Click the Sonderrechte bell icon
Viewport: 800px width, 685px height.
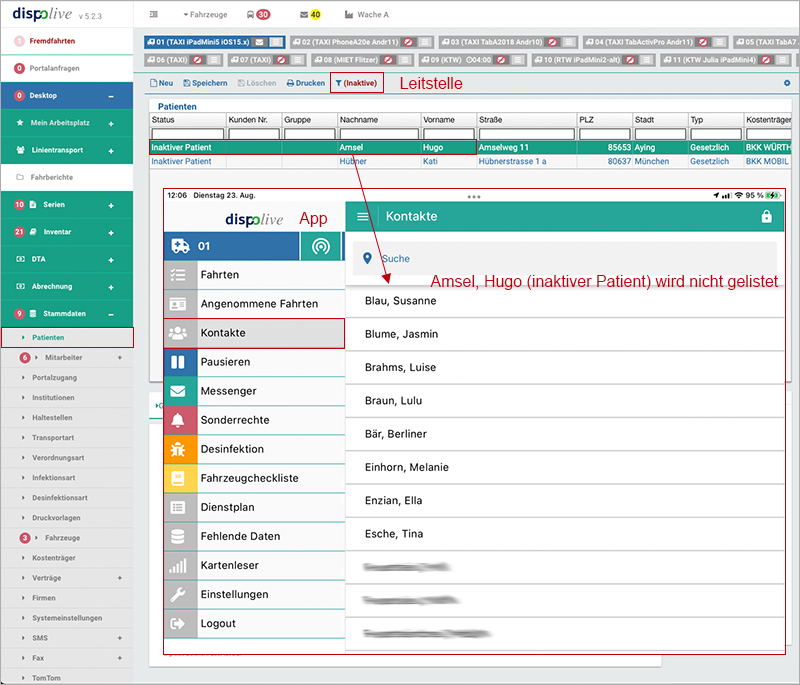point(178,420)
